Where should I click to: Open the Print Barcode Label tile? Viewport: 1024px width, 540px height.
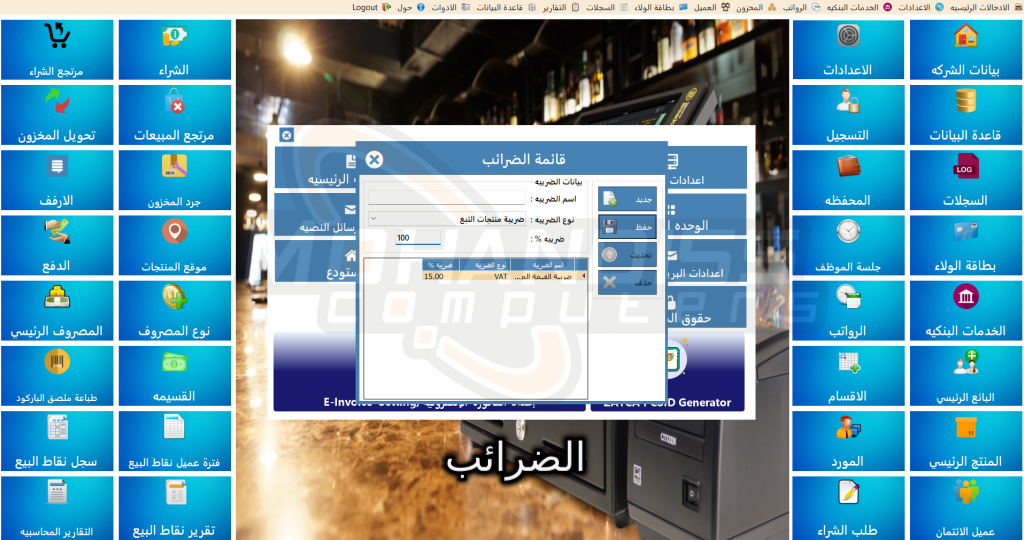[56, 373]
